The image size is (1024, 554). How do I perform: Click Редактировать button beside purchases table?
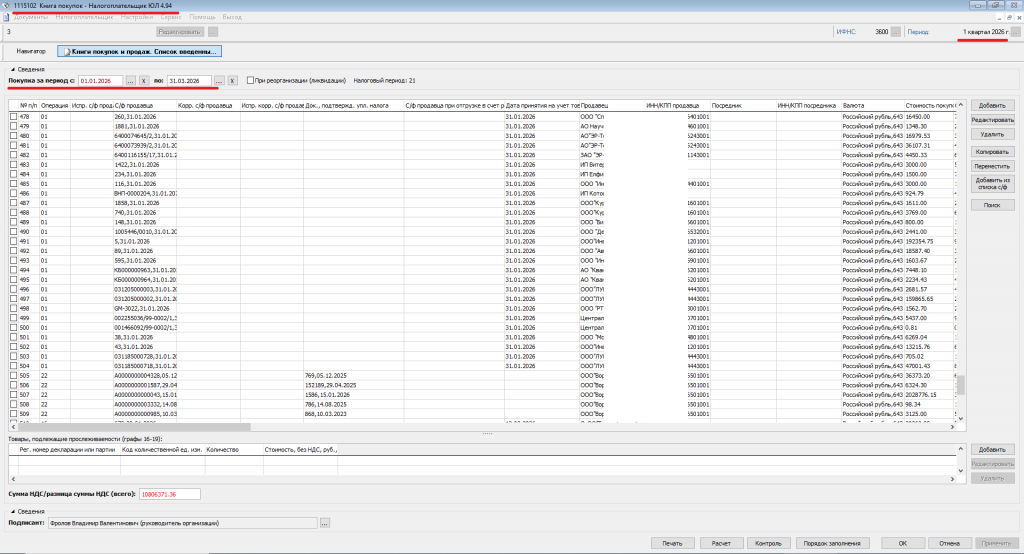(x=992, y=120)
